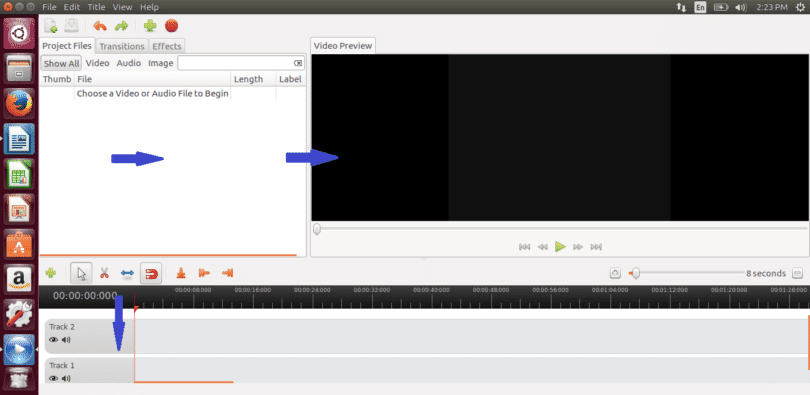
Task: Open the File menu
Action: point(50,7)
